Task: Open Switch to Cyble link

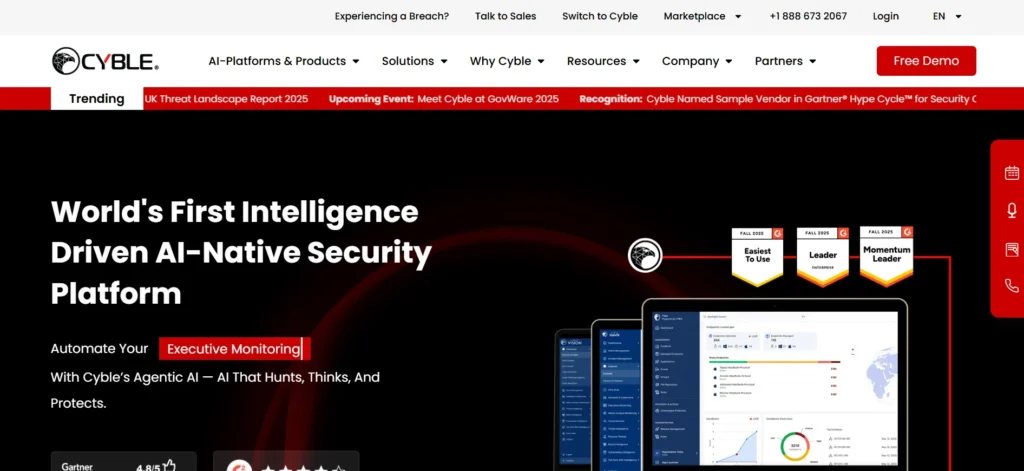Action: click(600, 16)
